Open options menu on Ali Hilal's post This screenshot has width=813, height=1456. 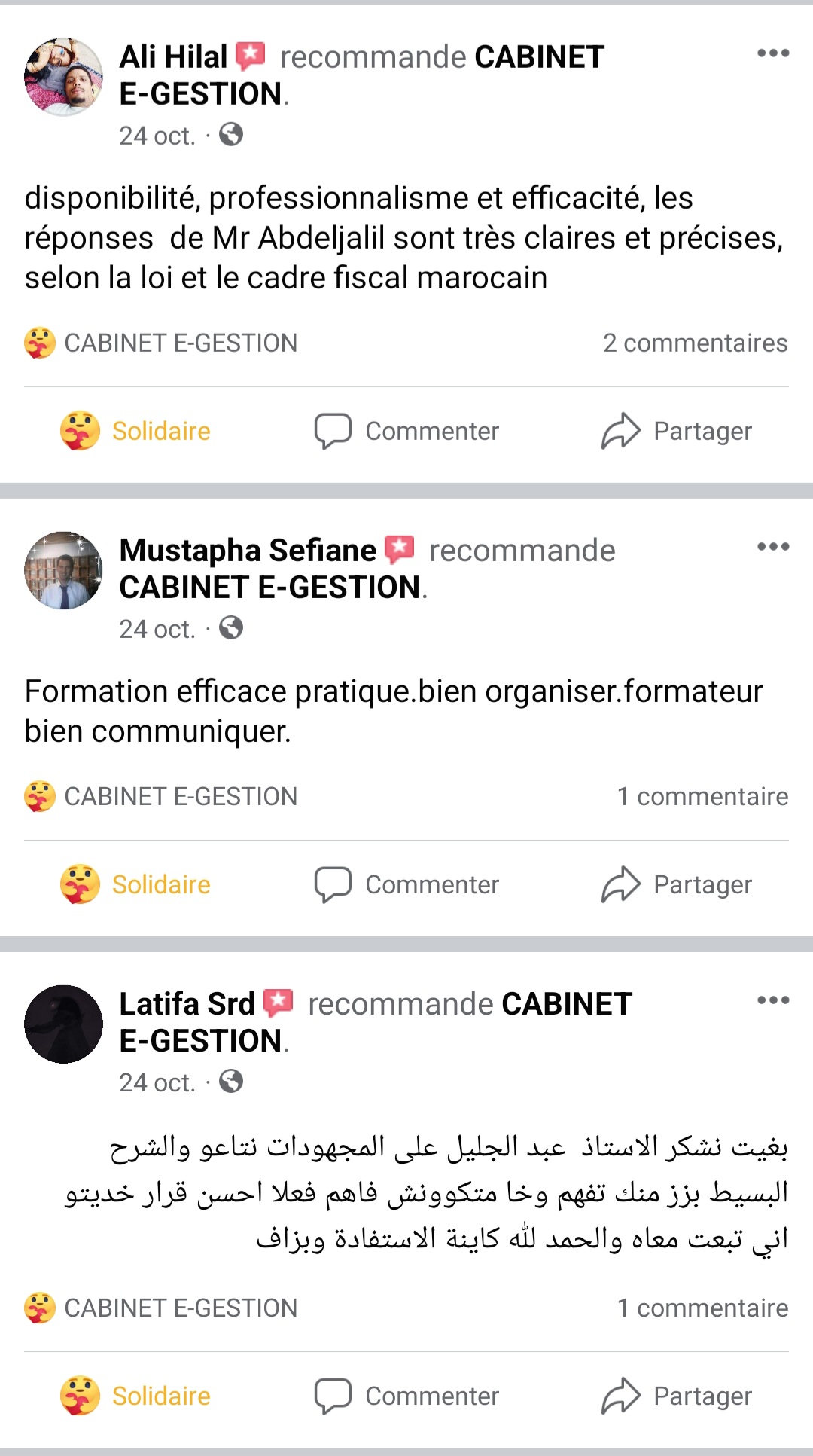click(x=773, y=53)
